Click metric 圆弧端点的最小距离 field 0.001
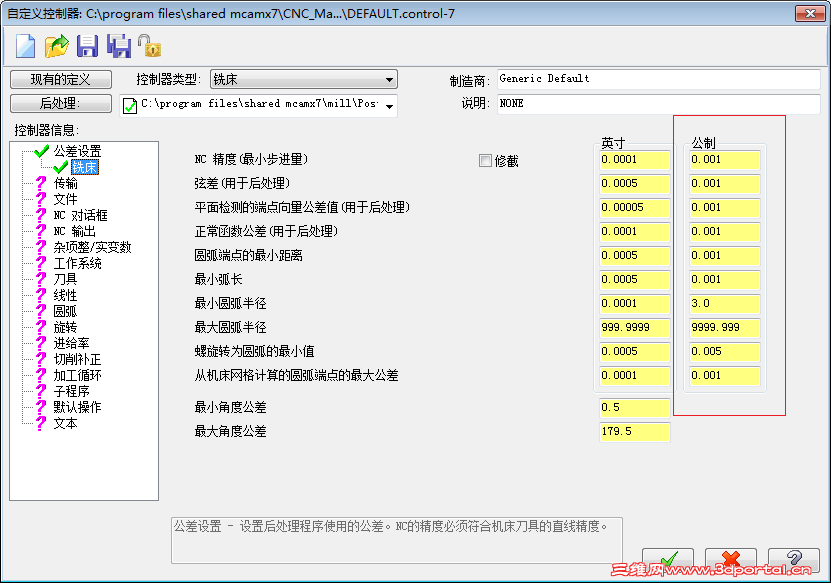The height and width of the screenshot is (583, 831). pos(724,256)
